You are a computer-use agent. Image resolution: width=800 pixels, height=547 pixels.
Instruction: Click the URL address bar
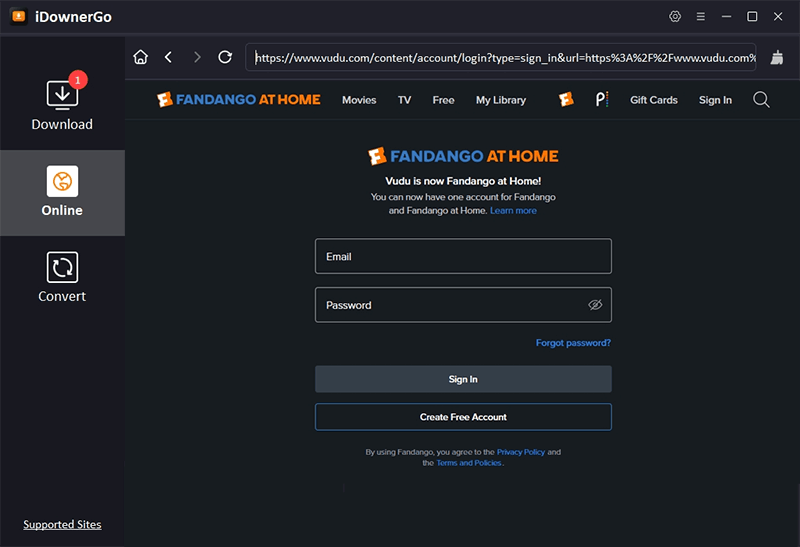501,58
